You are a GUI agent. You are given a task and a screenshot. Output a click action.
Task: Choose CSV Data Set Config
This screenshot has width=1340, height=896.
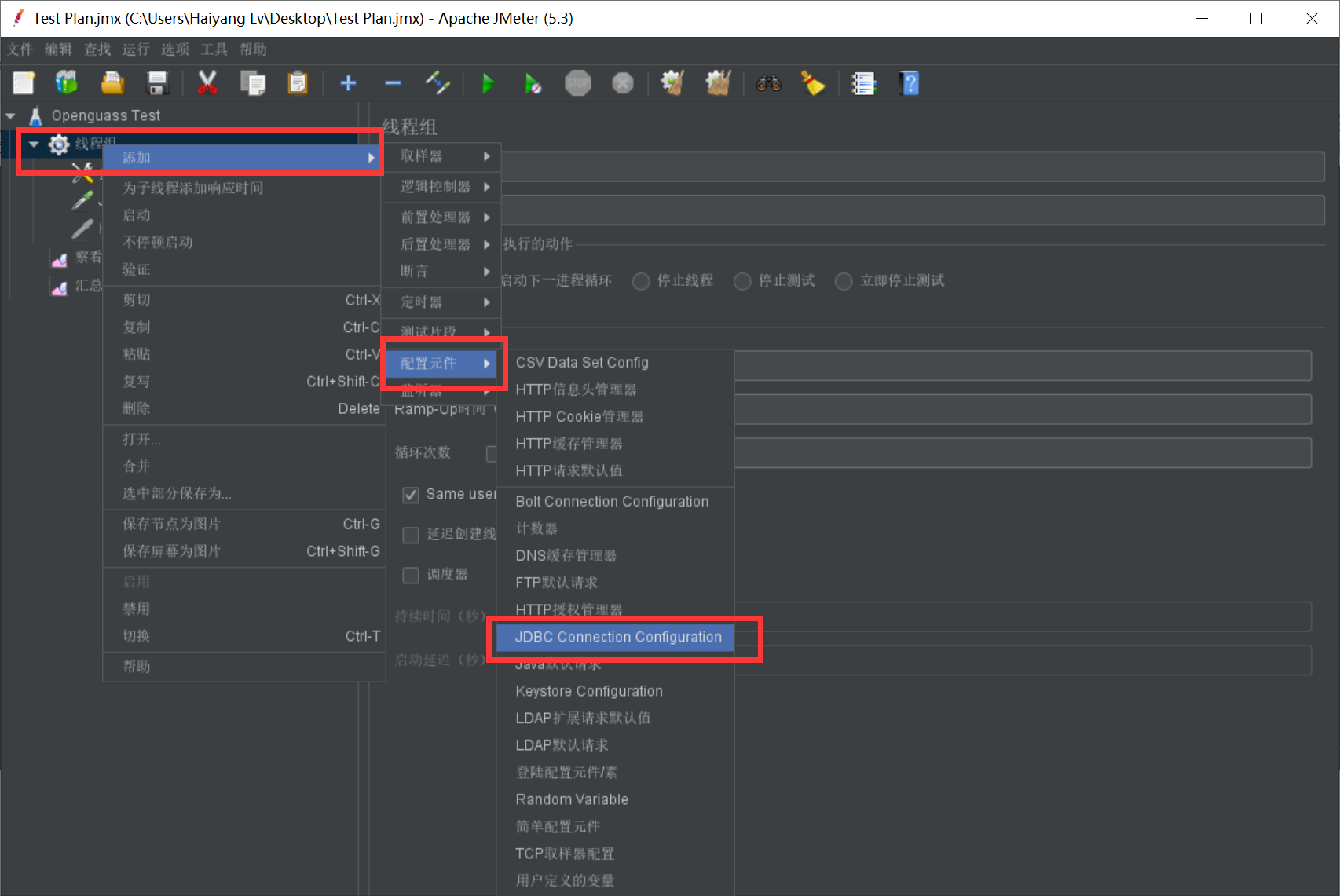[615, 363]
